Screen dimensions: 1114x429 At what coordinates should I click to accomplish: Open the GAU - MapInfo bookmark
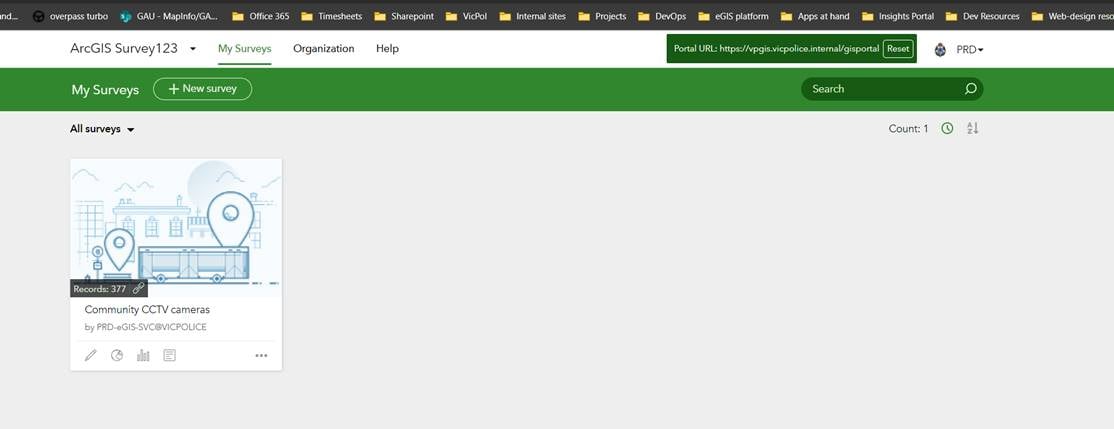click(x=169, y=16)
